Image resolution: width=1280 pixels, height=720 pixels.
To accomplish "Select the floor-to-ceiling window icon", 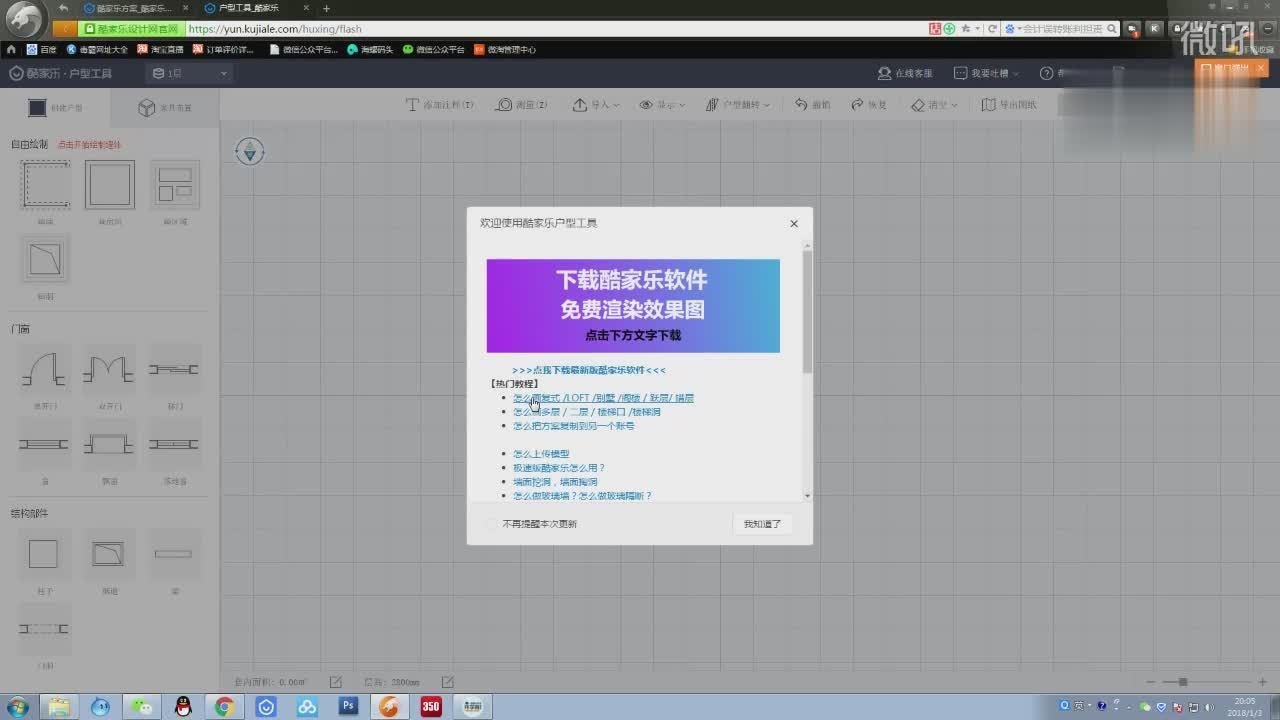I will [x=175, y=444].
